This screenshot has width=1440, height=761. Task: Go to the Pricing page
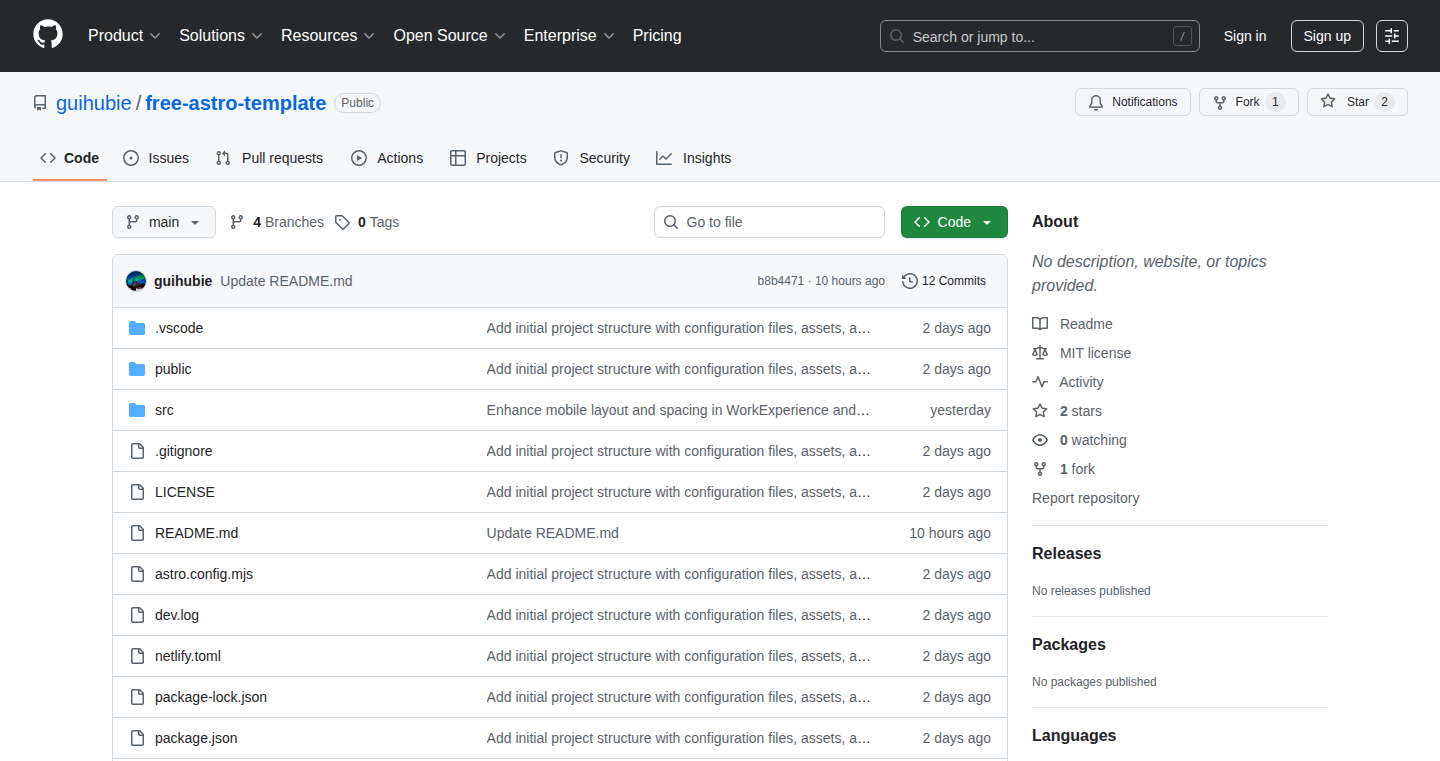coord(657,36)
